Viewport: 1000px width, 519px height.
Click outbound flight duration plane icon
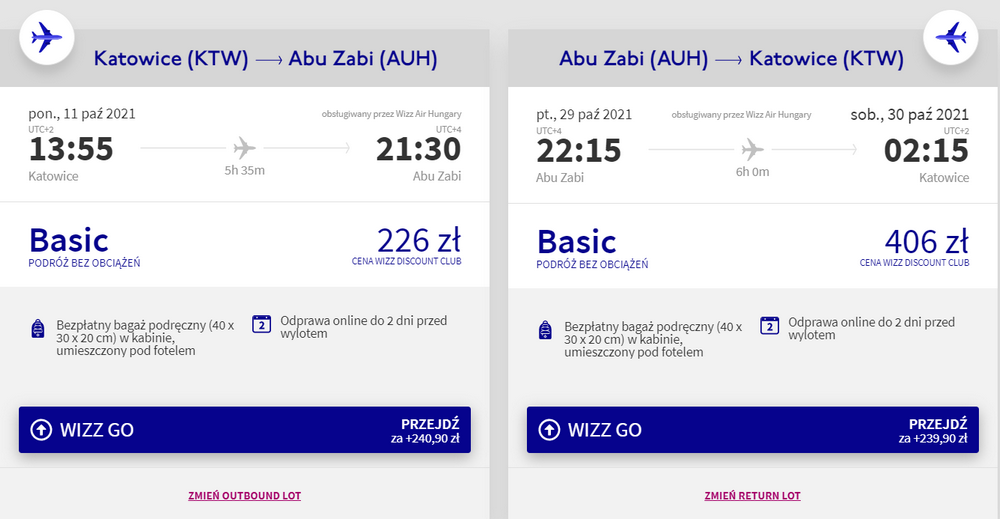[x=244, y=150]
